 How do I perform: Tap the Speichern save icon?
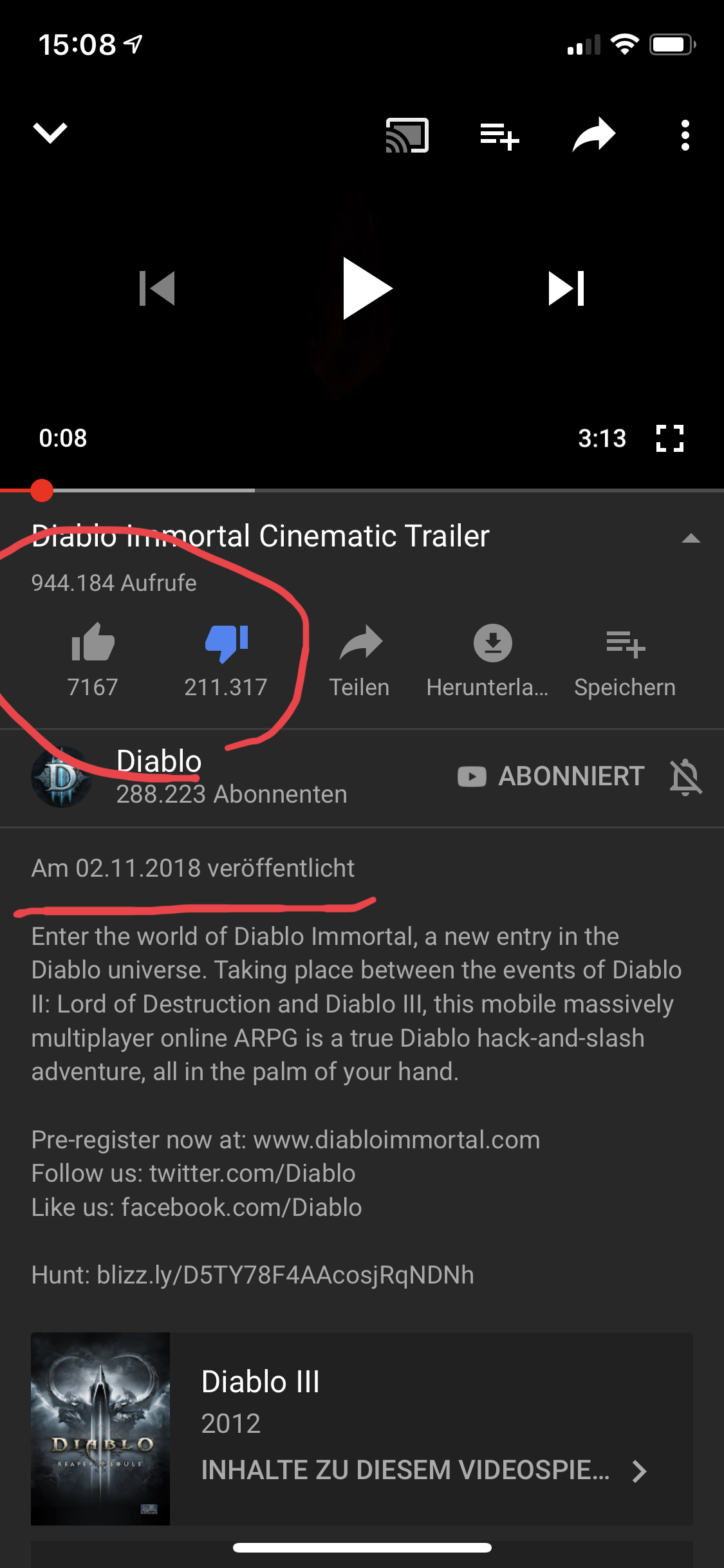click(625, 644)
